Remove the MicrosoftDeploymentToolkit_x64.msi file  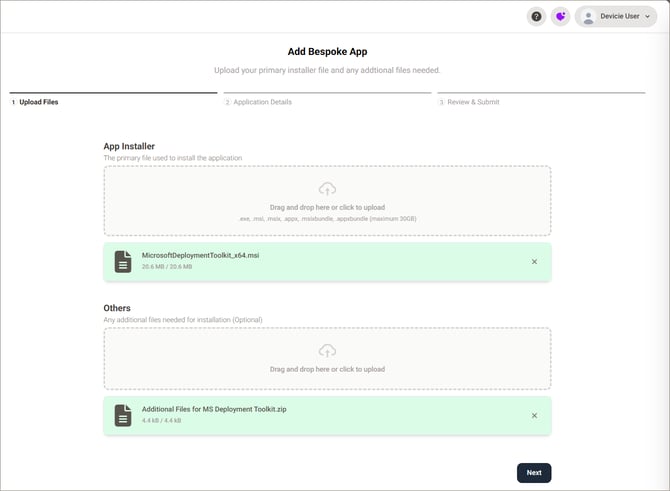pyautogui.click(x=534, y=262)
